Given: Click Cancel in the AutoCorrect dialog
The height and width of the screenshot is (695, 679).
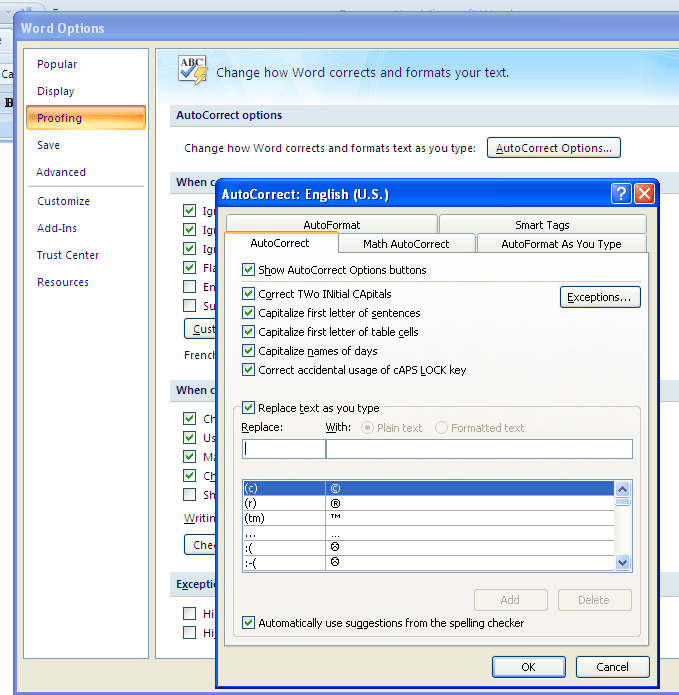Looking at the screenshot, I should pyautogui.click(x=613, y=667).
